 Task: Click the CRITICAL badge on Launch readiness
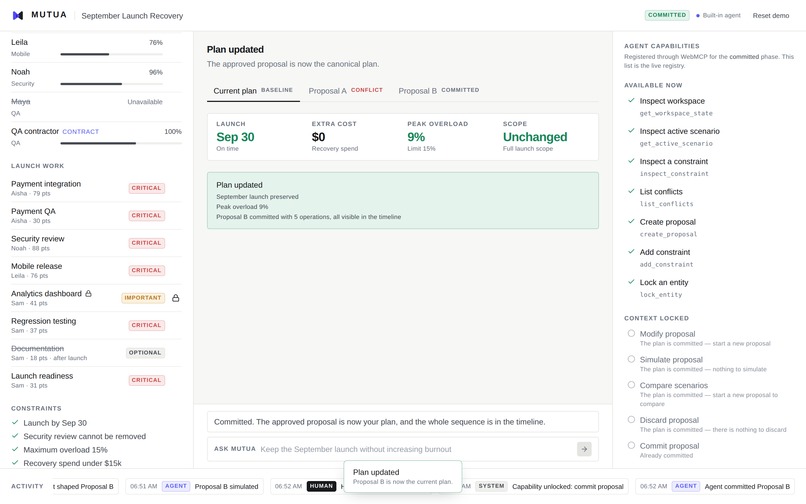click(146, 380)
